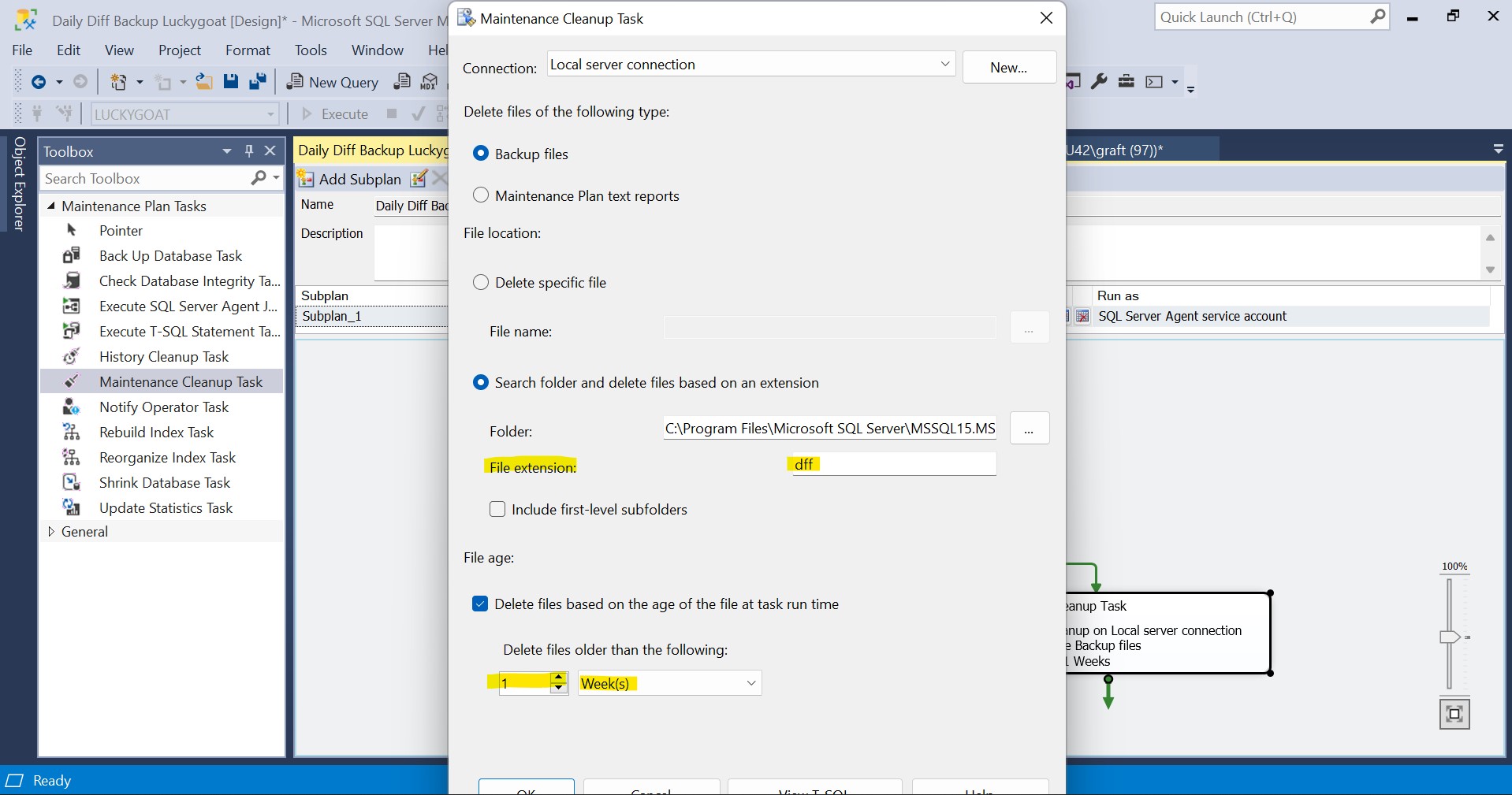Click the folder browse ellipsis button

tap(1029, 429)
